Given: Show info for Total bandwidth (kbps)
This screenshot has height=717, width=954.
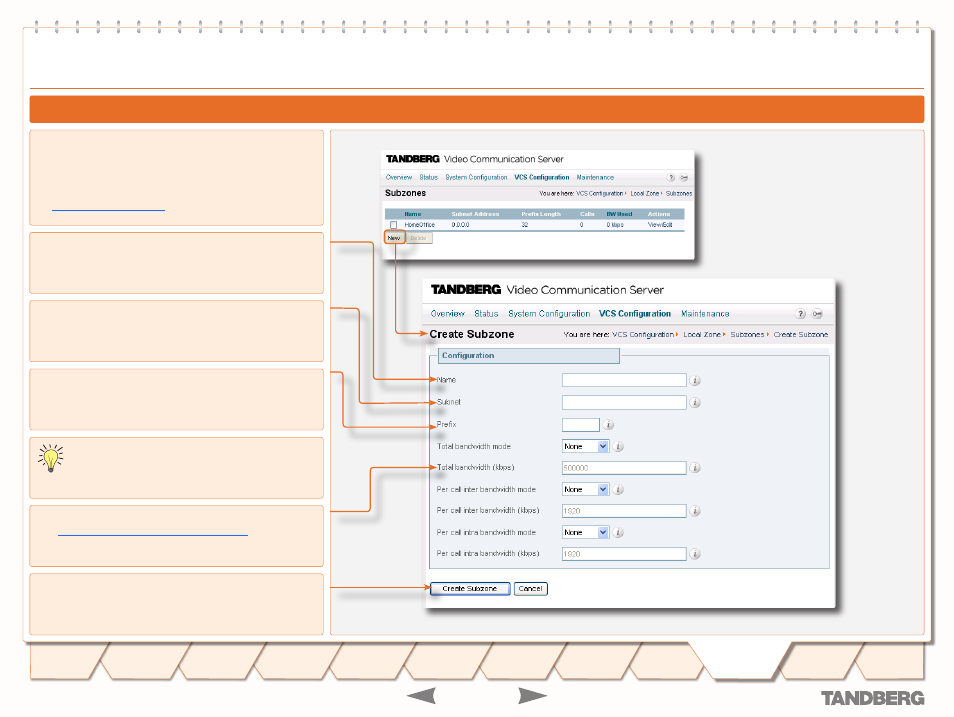Looking at the screenshot, I should tap(695, 467).
